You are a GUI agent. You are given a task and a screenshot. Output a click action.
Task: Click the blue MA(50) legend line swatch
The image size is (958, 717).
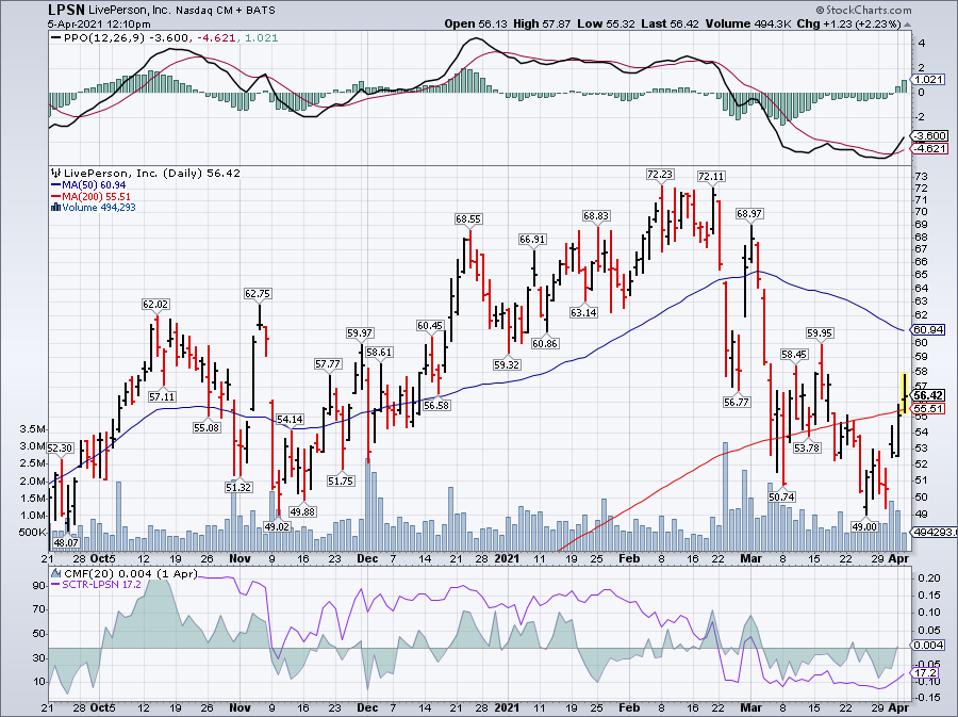55,185
